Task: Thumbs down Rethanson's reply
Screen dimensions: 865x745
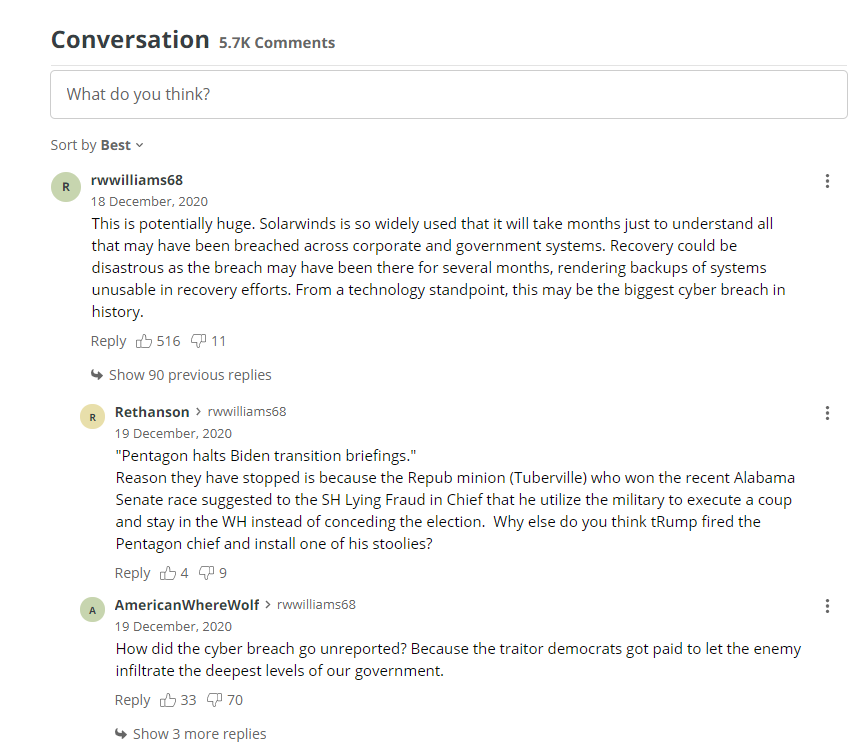Action: point(206,573)
